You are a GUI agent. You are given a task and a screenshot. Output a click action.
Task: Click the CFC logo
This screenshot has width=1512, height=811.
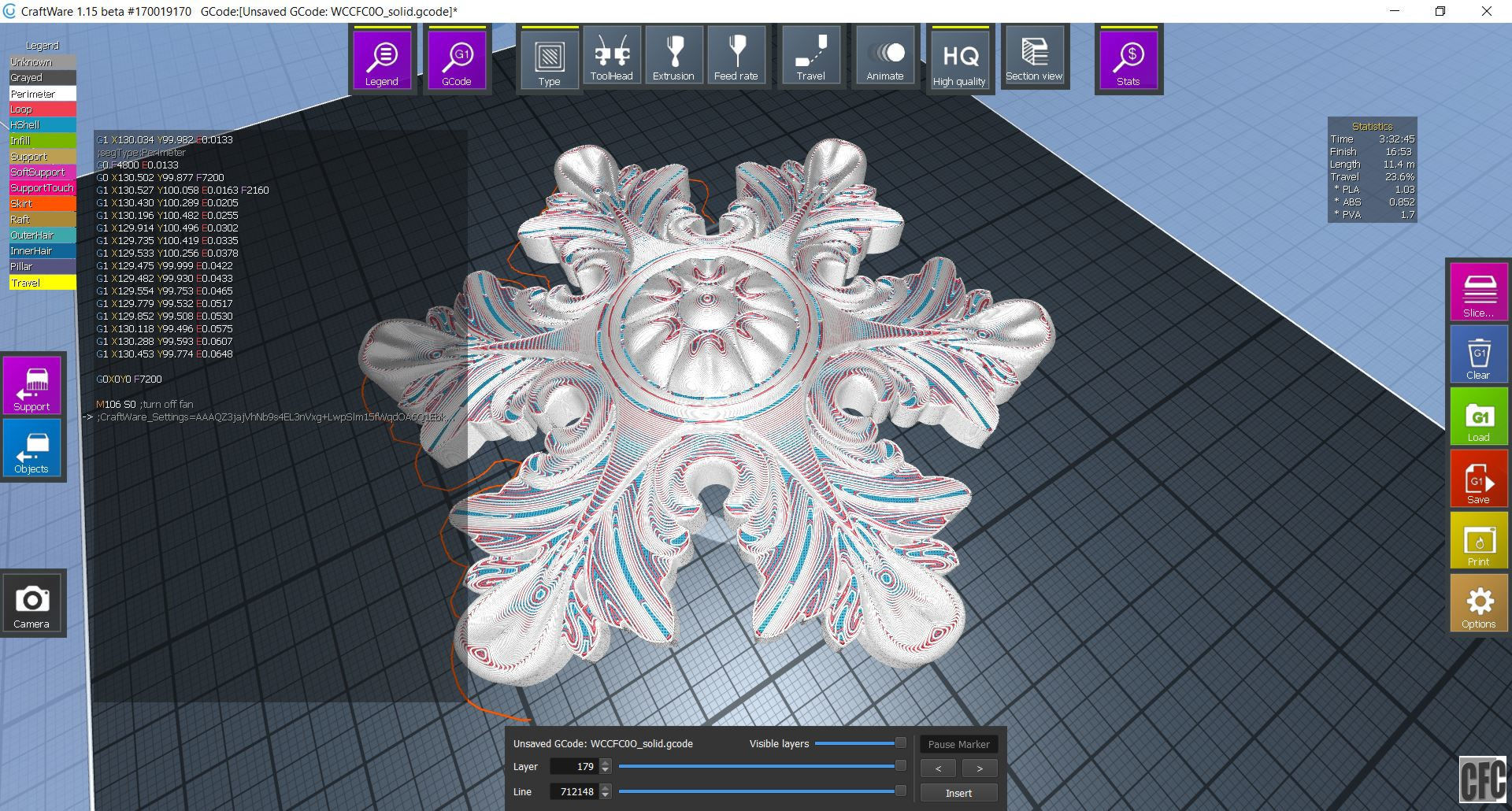point(1483,780)
